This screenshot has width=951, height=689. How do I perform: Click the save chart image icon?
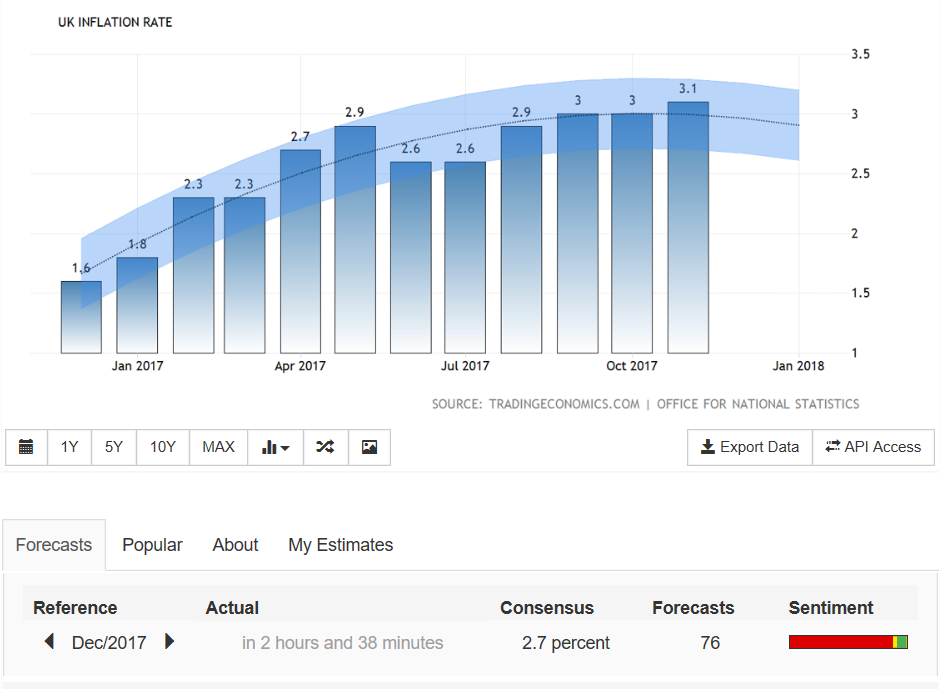[369, 448]
